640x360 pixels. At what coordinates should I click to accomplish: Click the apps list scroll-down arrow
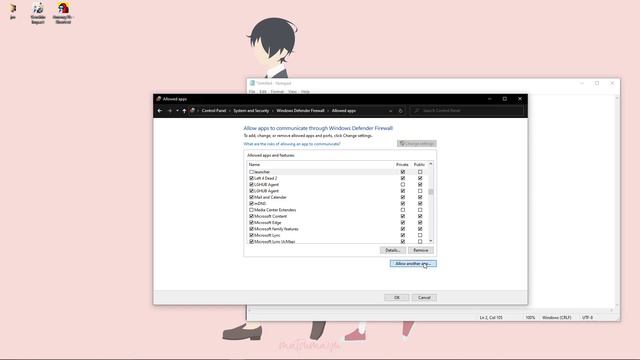431,241
